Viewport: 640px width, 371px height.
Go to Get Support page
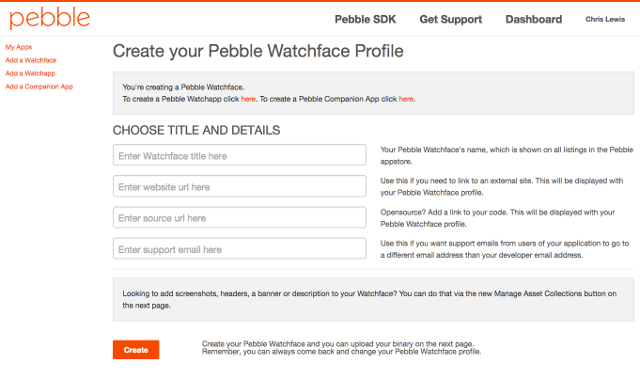451,19
